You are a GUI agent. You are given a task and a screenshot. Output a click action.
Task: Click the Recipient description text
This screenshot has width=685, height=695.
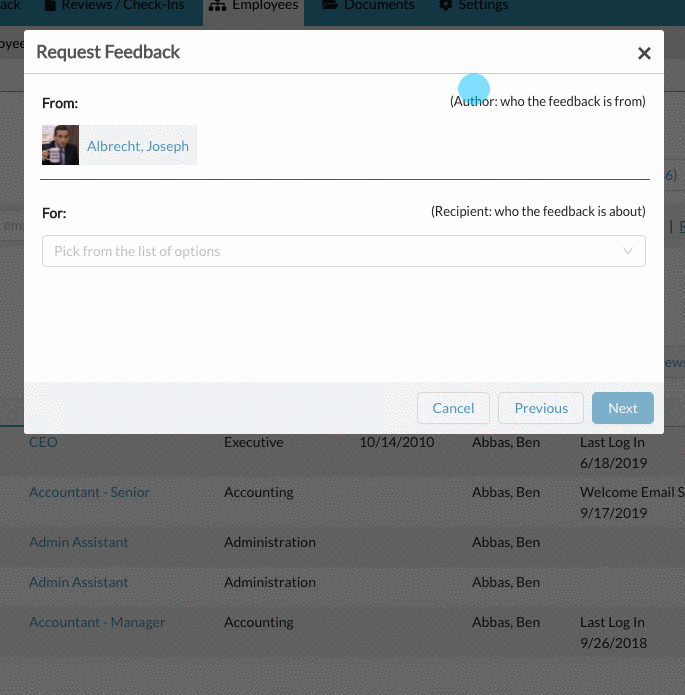pyautogui.click(x=538, y=211)
